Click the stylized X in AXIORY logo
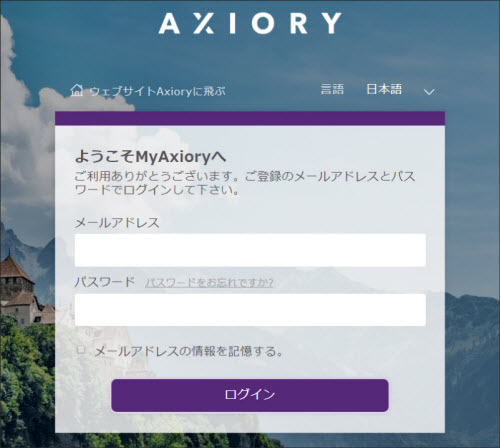This screenshot has height=448, width=500. click(x=204, y=23)
